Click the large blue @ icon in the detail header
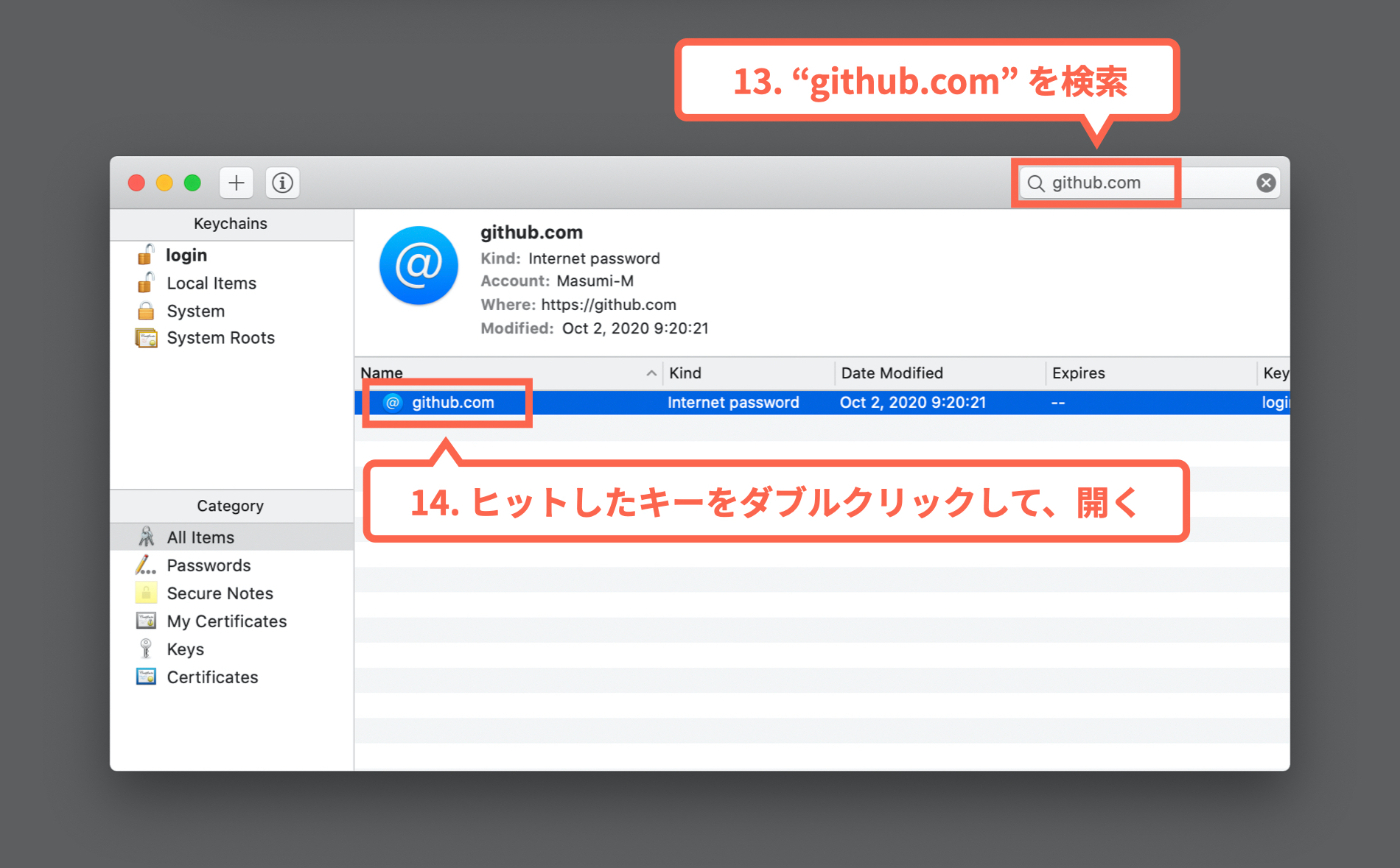Screen dimensions: 1400x868 coord(418,266)
